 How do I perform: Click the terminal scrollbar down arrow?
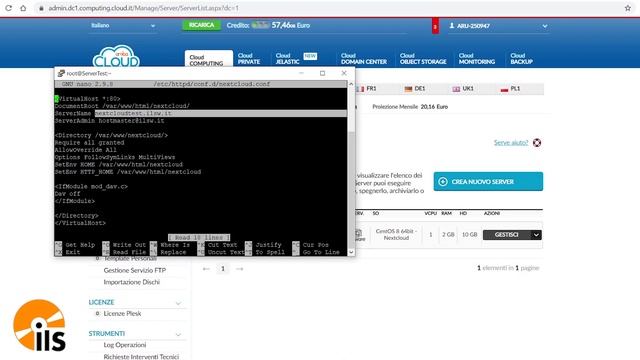351,252
